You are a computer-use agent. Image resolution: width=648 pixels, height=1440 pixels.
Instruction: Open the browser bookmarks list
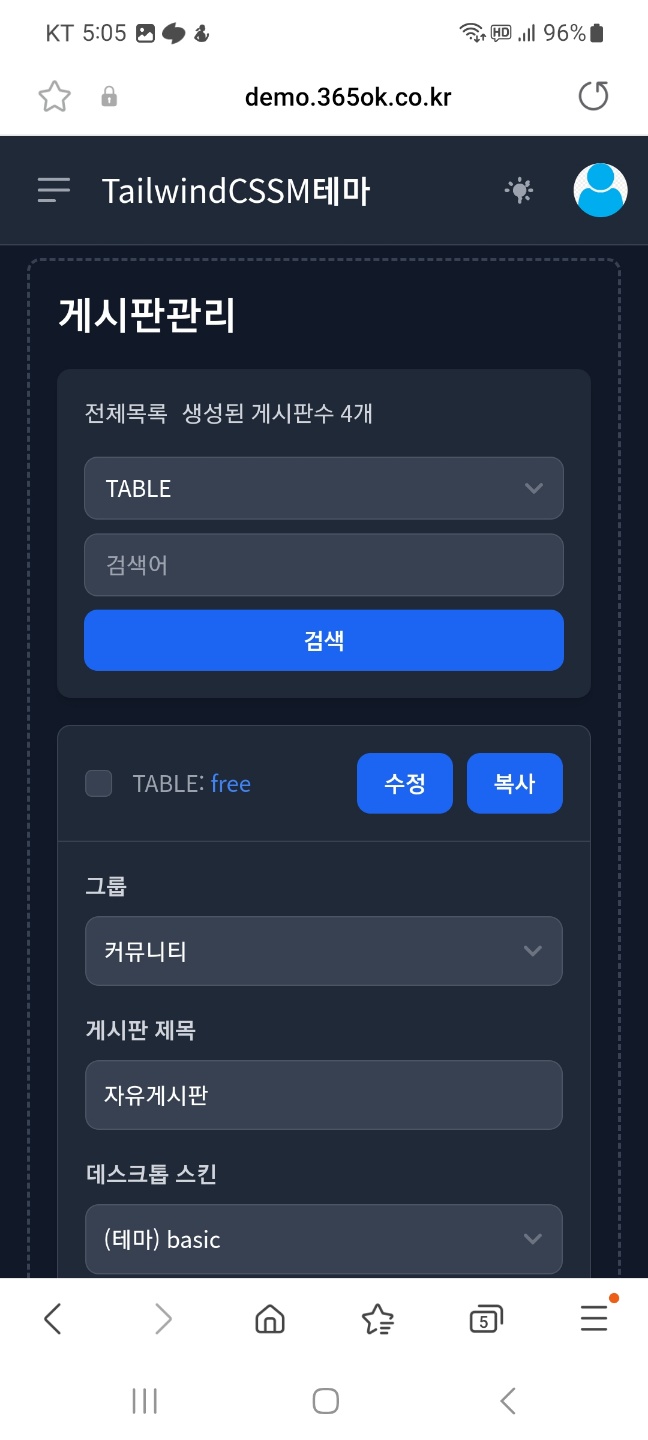click(378, 1320)
